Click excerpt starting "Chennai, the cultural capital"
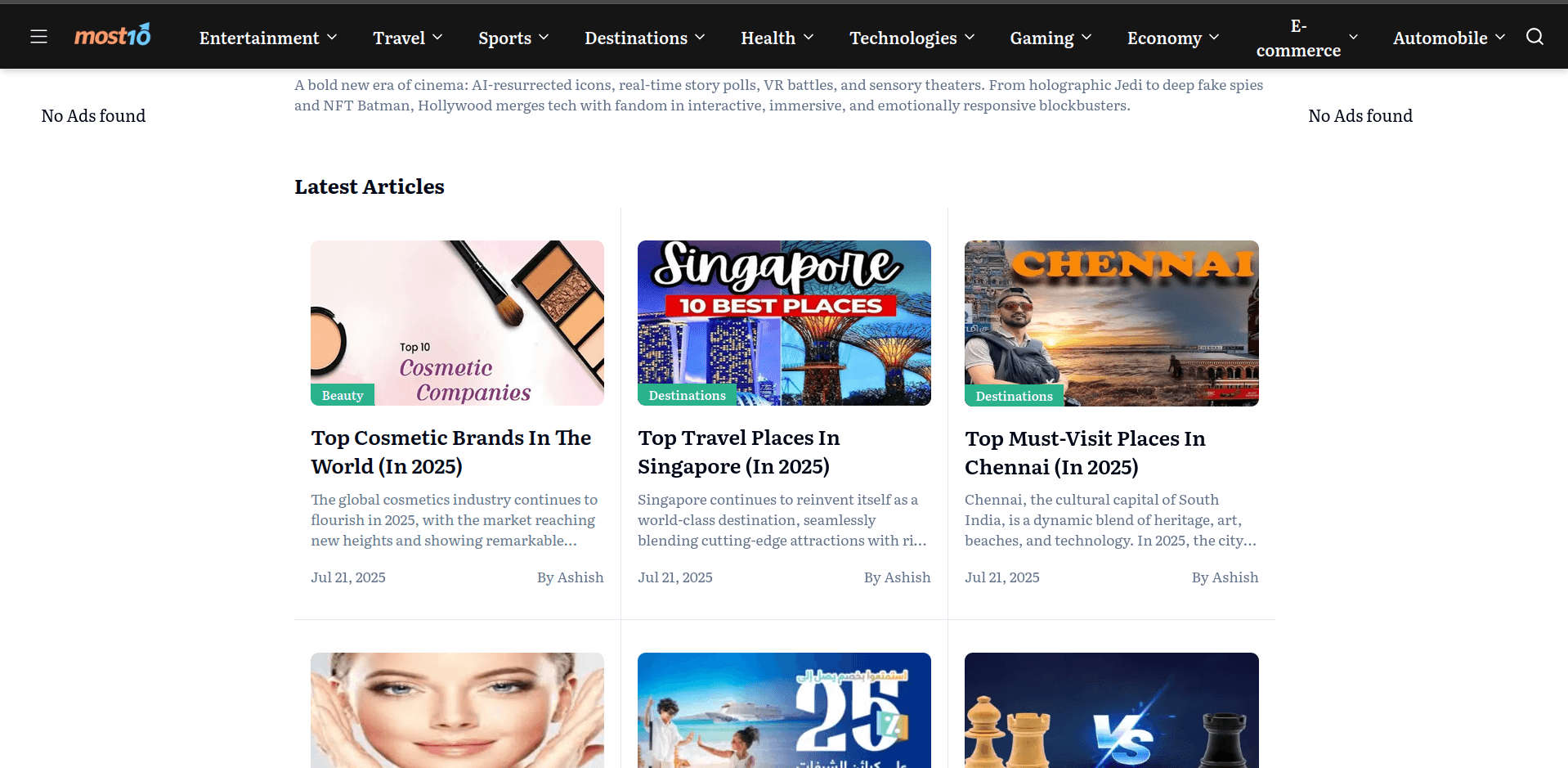The image size is (1568, 768). [x=1110, y=520]
